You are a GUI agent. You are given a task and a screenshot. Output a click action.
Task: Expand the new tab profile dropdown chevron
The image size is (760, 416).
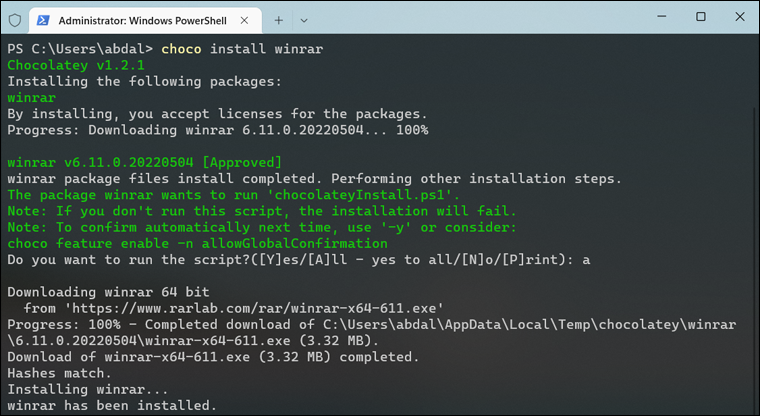(x=305, y=19)
